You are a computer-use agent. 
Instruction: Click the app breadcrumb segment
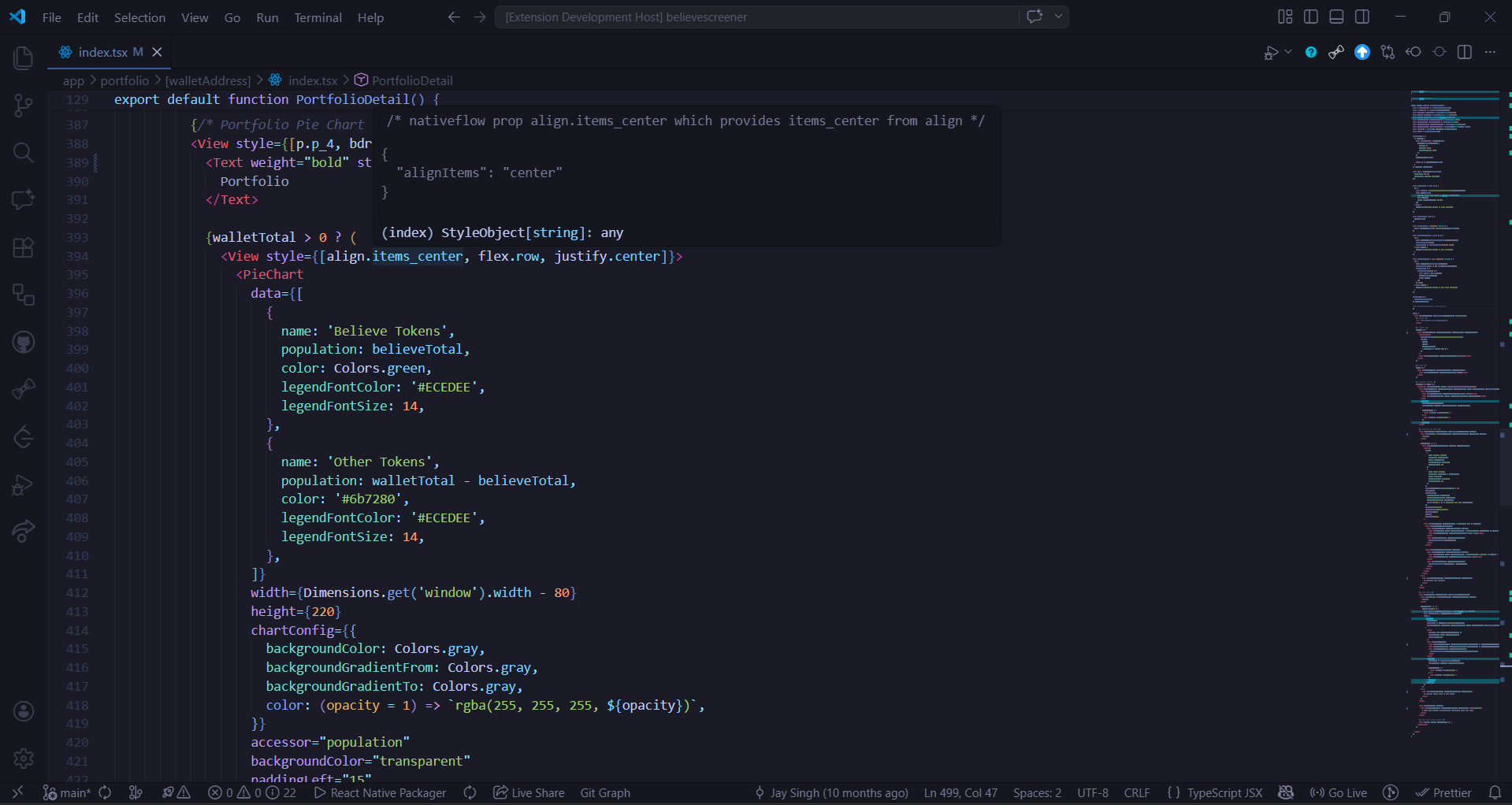73,80
